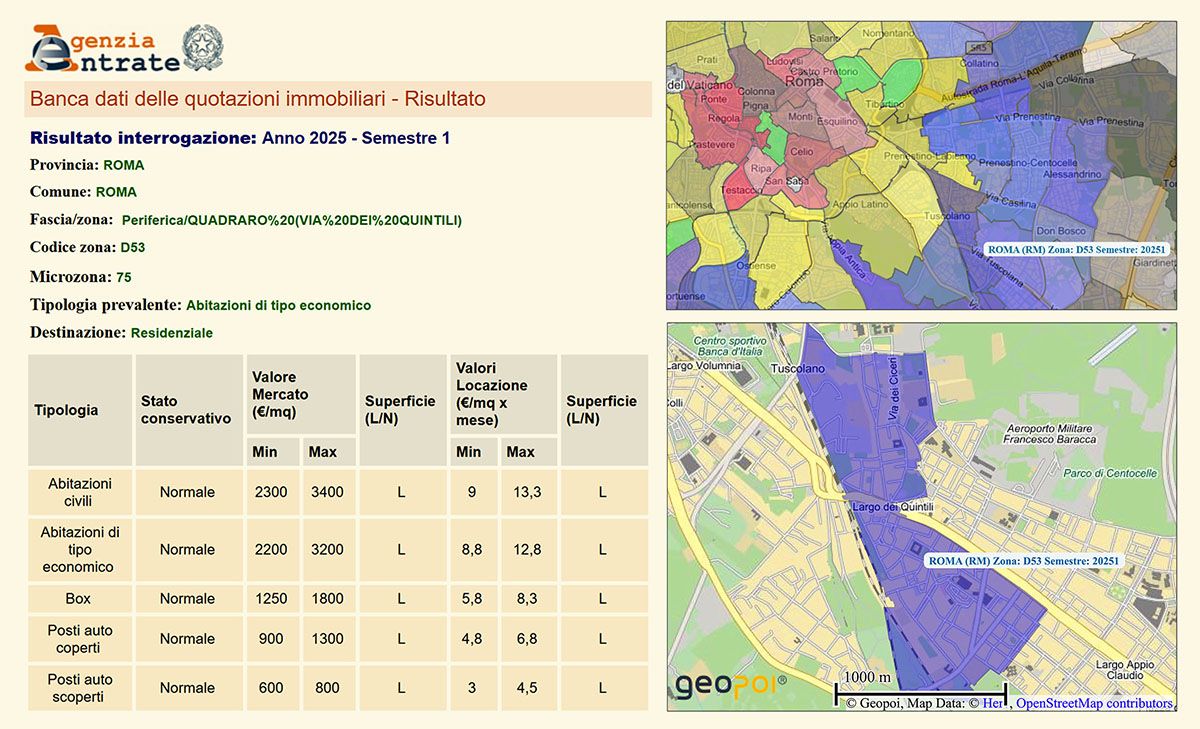Viewport: 1200px width, 729px height.
Task: Click the D53 zone label on the detail map
Action: click(1023, 561)
